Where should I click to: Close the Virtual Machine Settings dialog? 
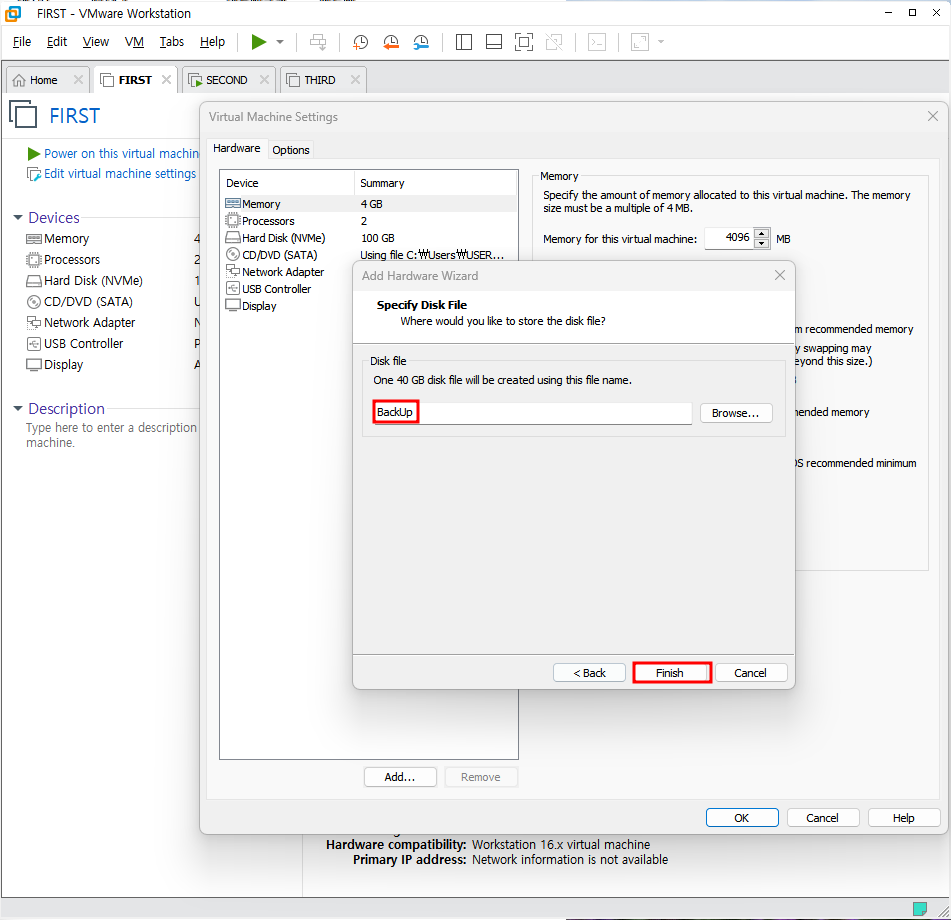[x=933, y=116]
